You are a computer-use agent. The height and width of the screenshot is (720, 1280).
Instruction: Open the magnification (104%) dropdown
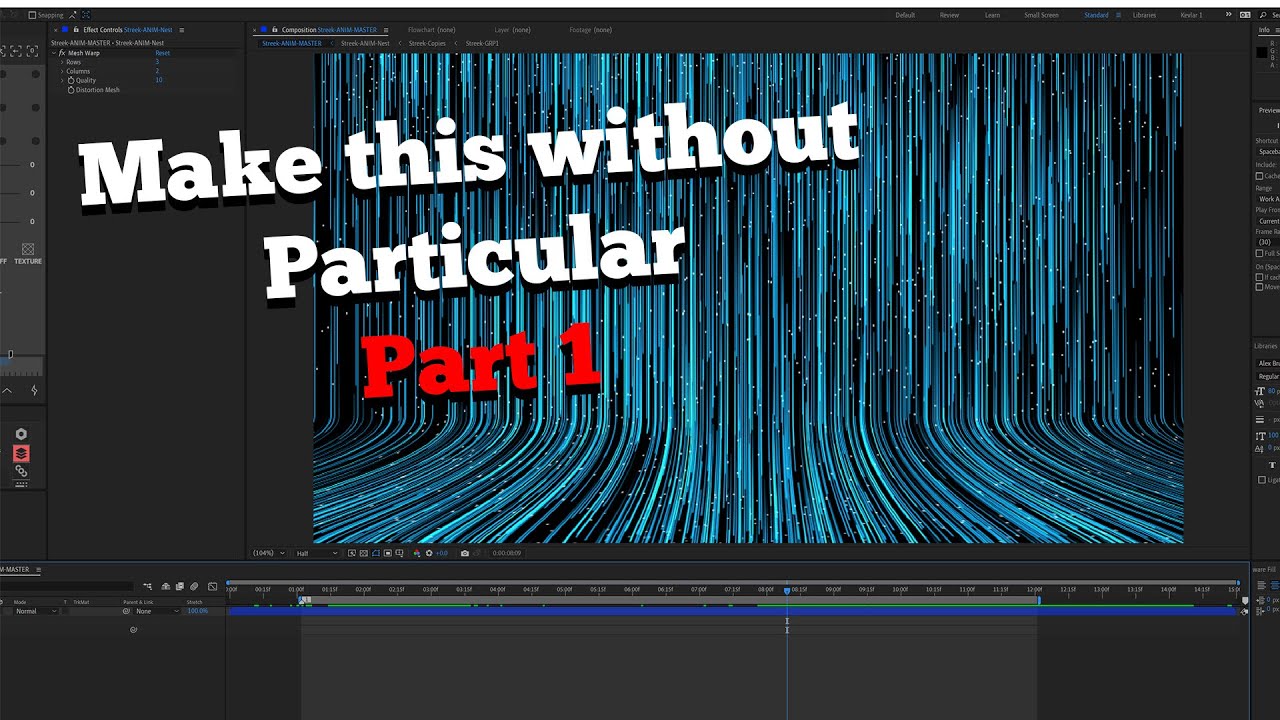[269, 553]
